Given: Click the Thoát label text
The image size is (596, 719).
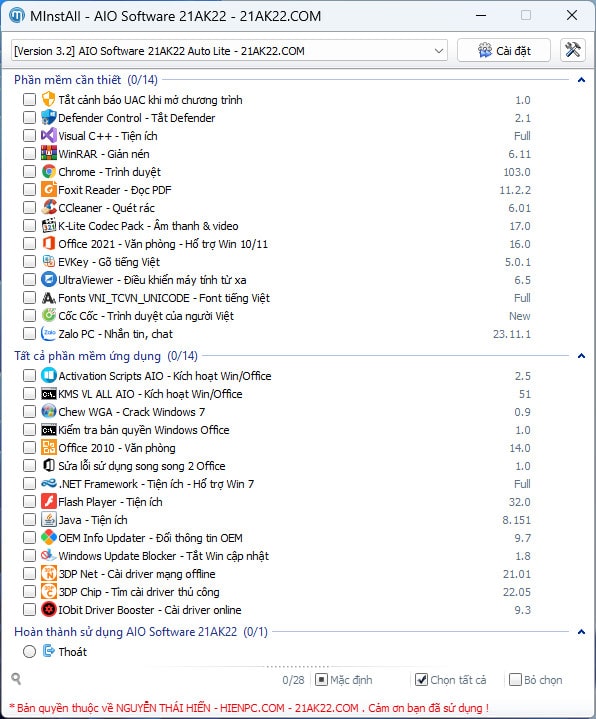Looking at the screenshot, I should click(72, 652).
